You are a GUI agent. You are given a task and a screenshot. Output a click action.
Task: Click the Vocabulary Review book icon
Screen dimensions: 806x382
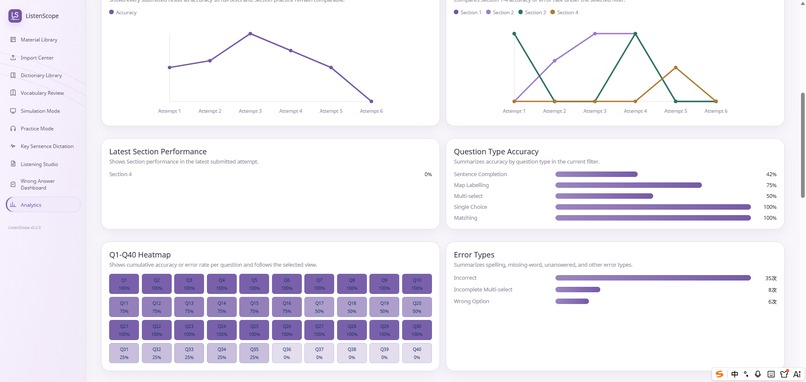tap(13, 93)
